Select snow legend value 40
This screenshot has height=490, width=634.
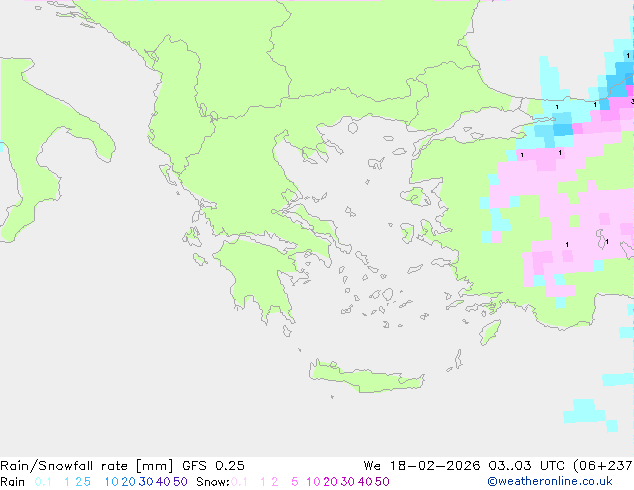365,482
